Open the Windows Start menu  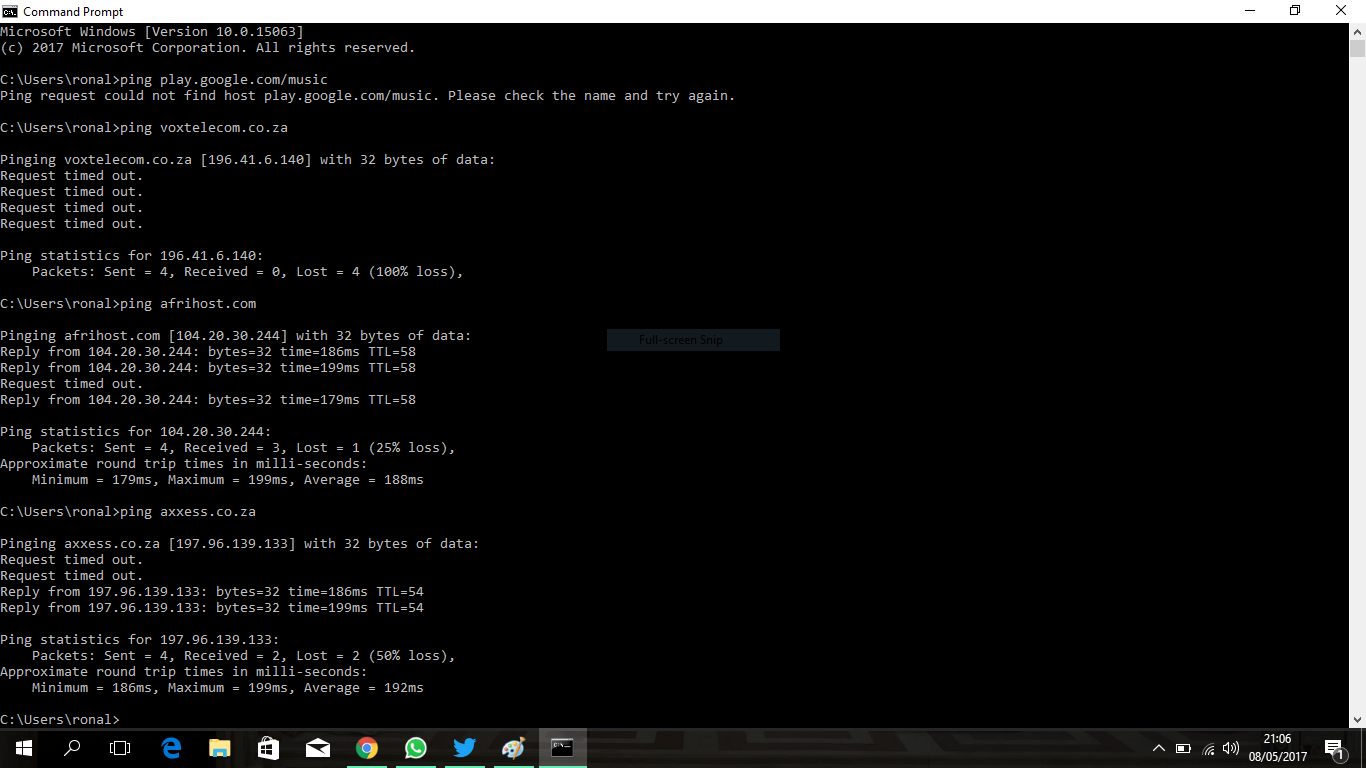pyautogui.click(x=24, y=748)
